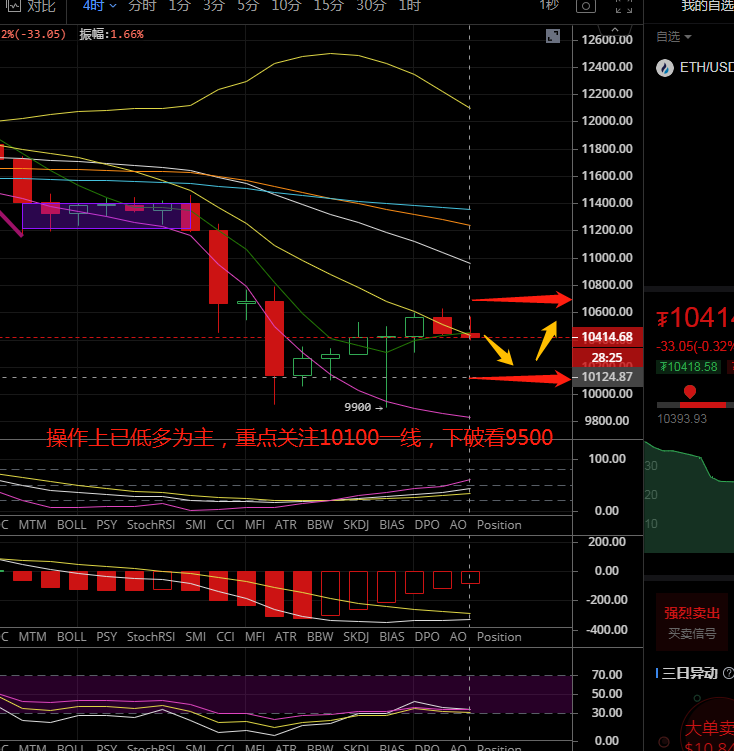Viewport: 734px width, 751px height.
Task: Open the 自选 watchlist dropdown
Action: [x=674, y=37]
